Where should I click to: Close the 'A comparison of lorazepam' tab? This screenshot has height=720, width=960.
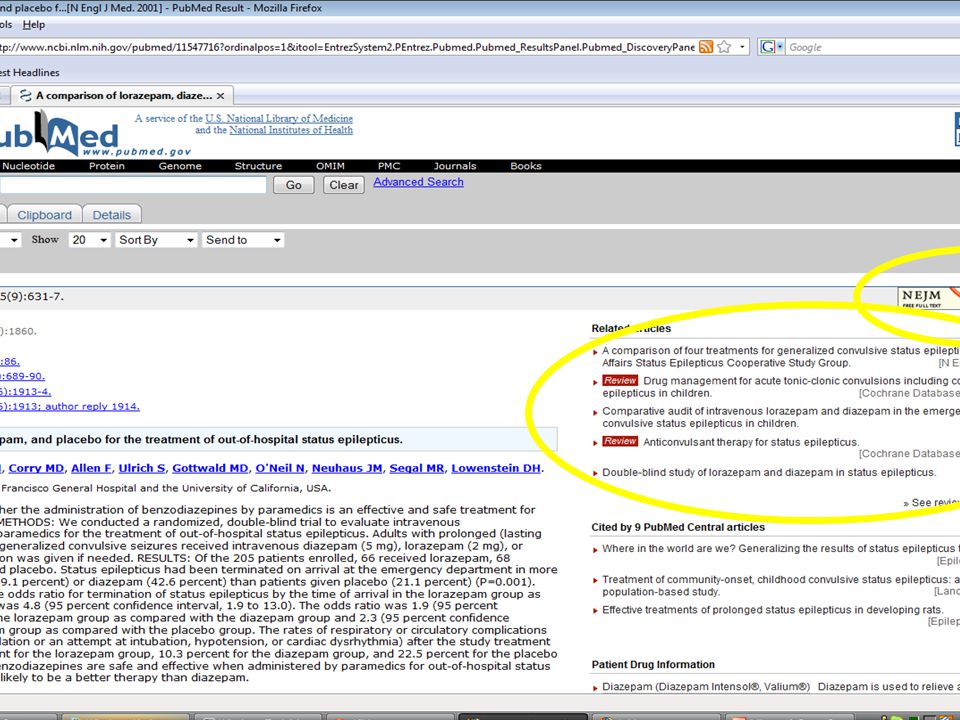coord(220,96)
